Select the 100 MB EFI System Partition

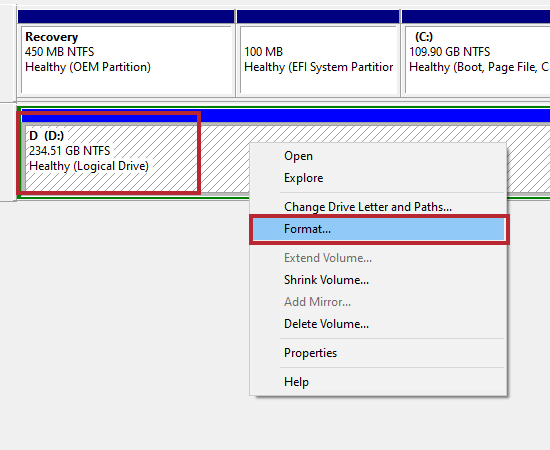(318, 60)
